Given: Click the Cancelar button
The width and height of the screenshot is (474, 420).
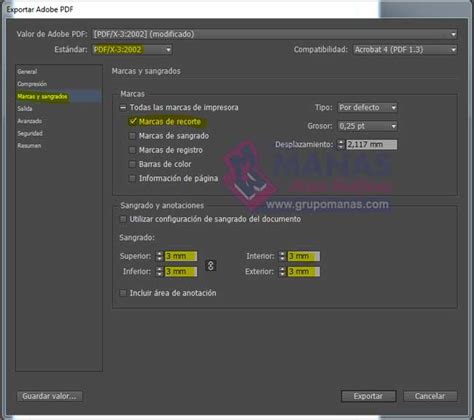Looking at the screenshot, I should (x=430, y=396).
